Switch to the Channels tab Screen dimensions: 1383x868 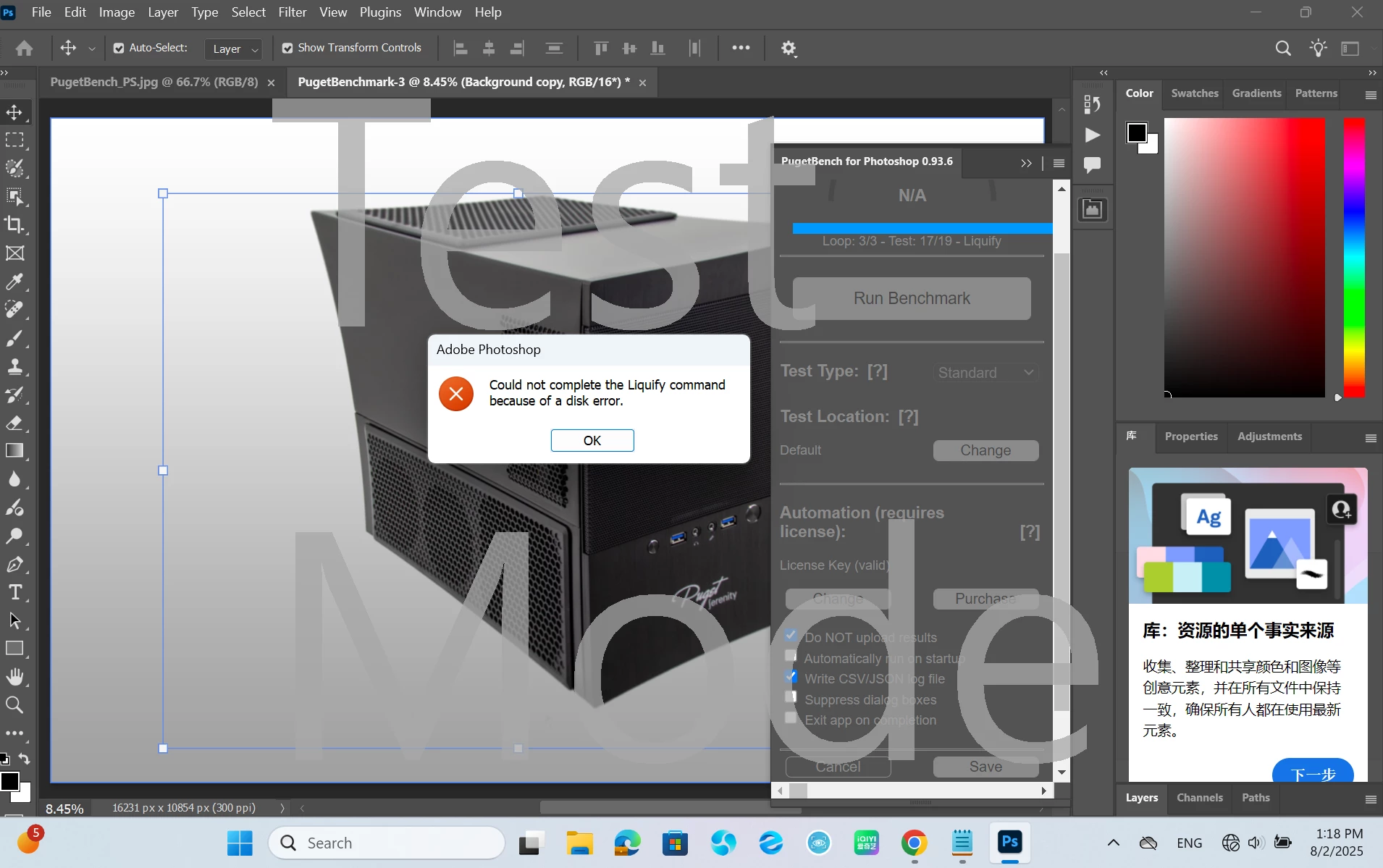coord(1200,798)
